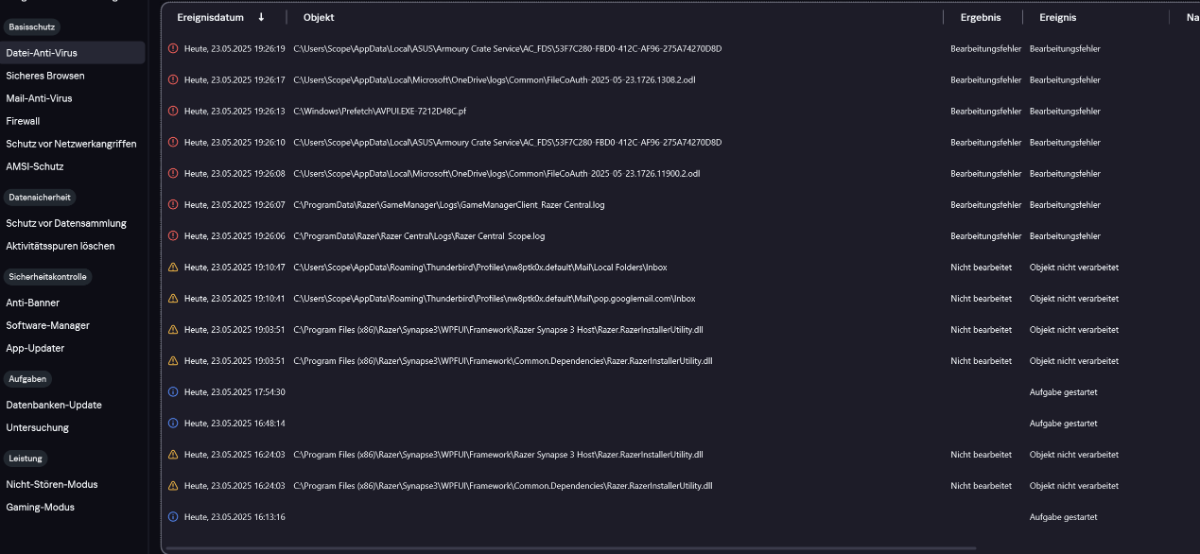Open Gaming-Modus settings
This screenshot has width=1200, height=554.
(x=40, y=507)
